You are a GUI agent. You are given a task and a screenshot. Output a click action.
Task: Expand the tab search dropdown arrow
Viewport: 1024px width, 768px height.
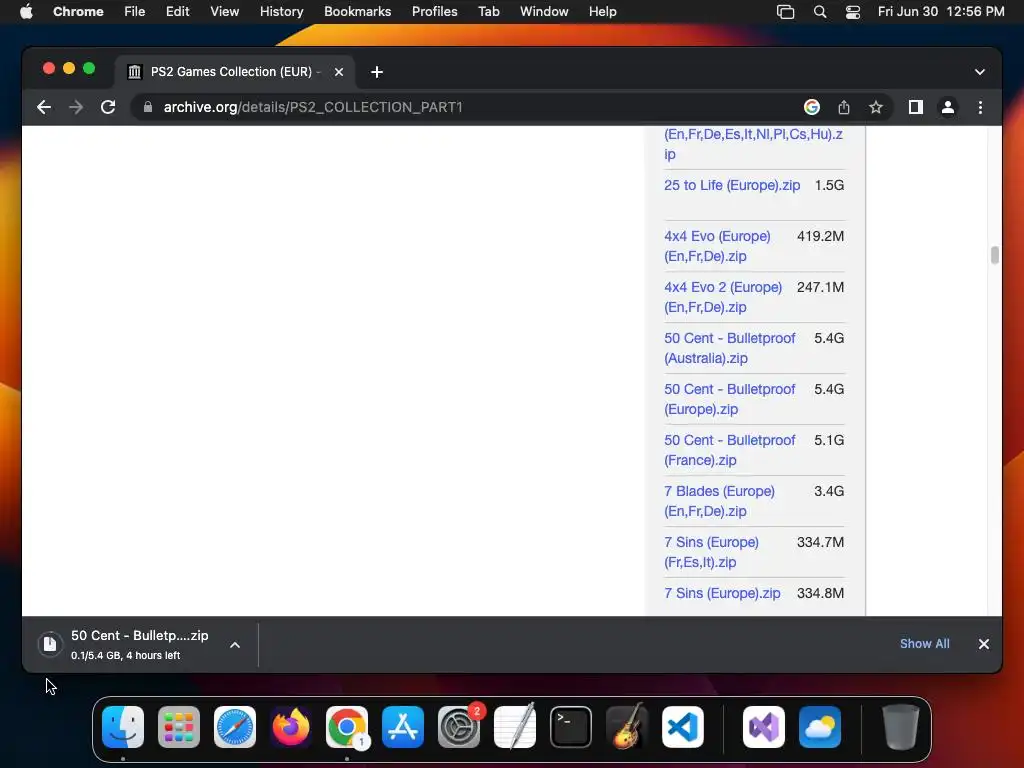point(980,72)
